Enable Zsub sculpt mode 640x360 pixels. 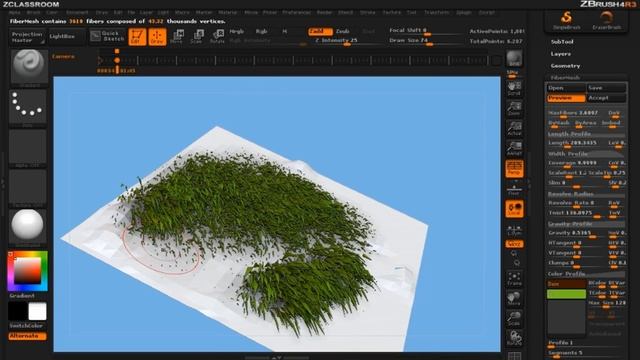(342, 31)
